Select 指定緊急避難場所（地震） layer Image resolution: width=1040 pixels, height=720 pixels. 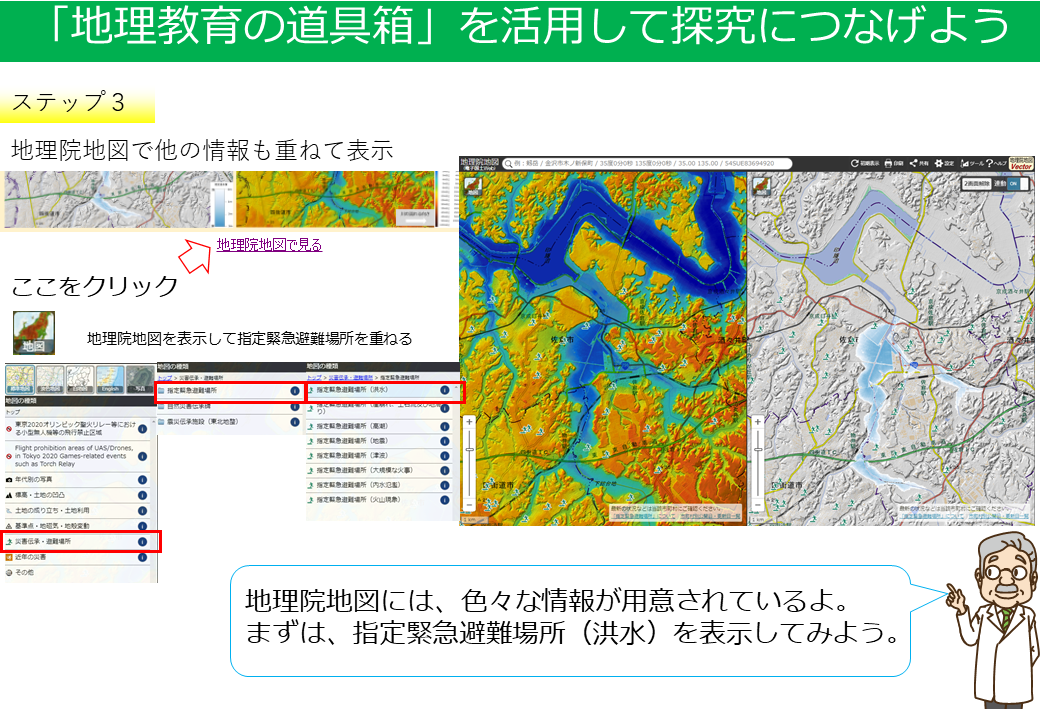[379, 441]
